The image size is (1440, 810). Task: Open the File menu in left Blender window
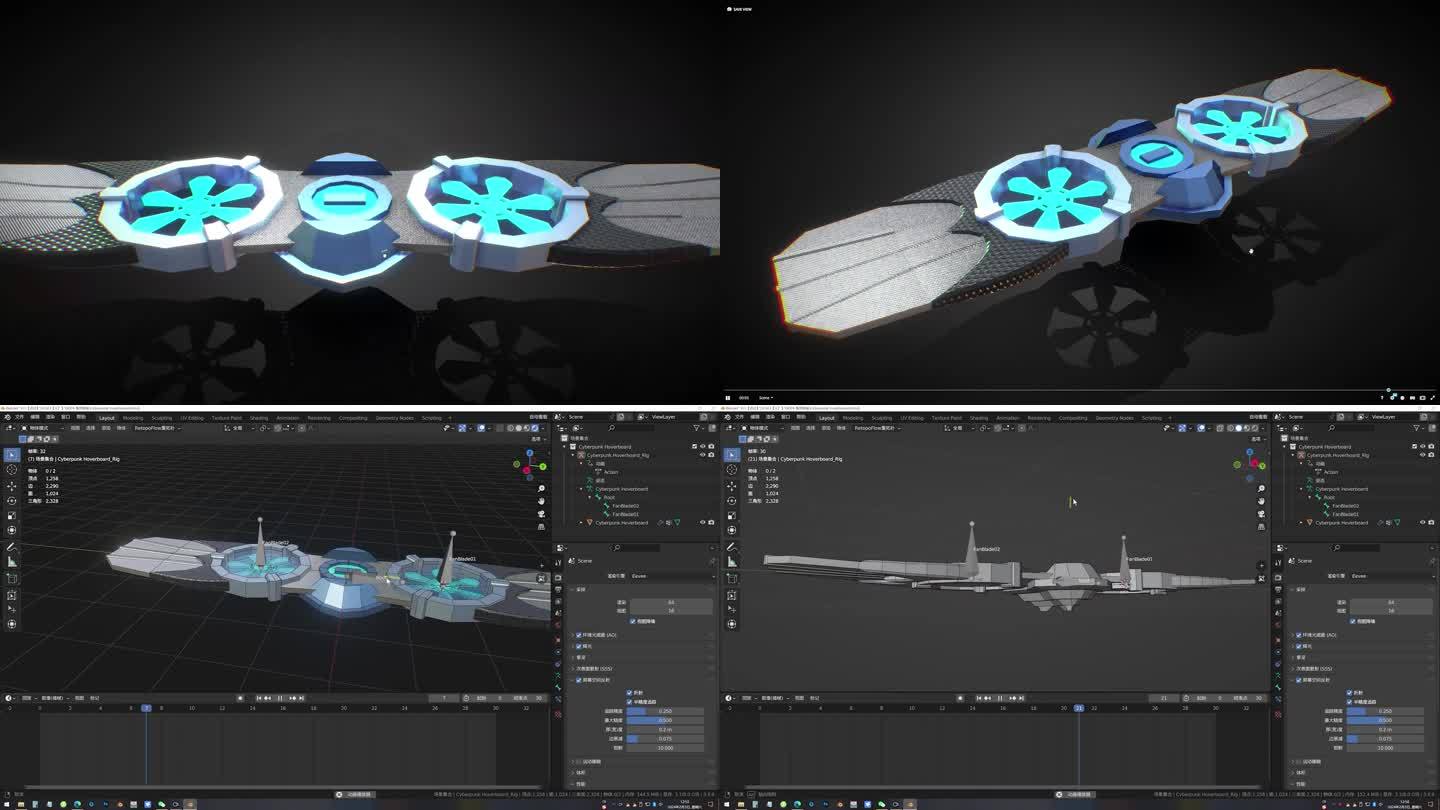coord(19,417)
